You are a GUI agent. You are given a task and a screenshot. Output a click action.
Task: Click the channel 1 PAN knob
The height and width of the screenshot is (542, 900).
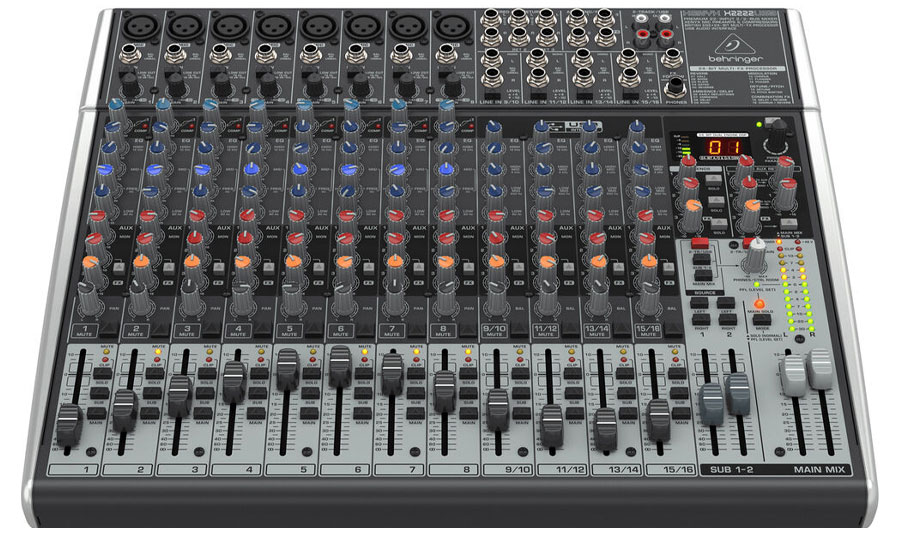pos(88,297)
